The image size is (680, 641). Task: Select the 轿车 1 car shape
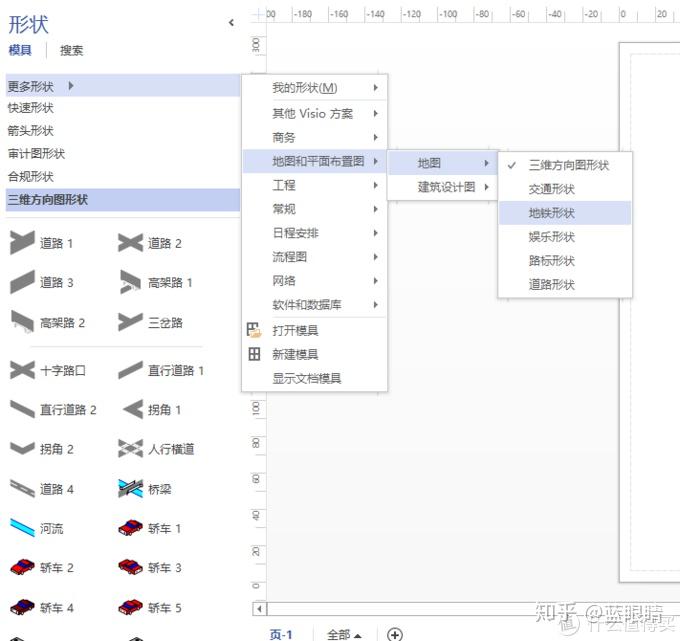[x=150, y=528]
